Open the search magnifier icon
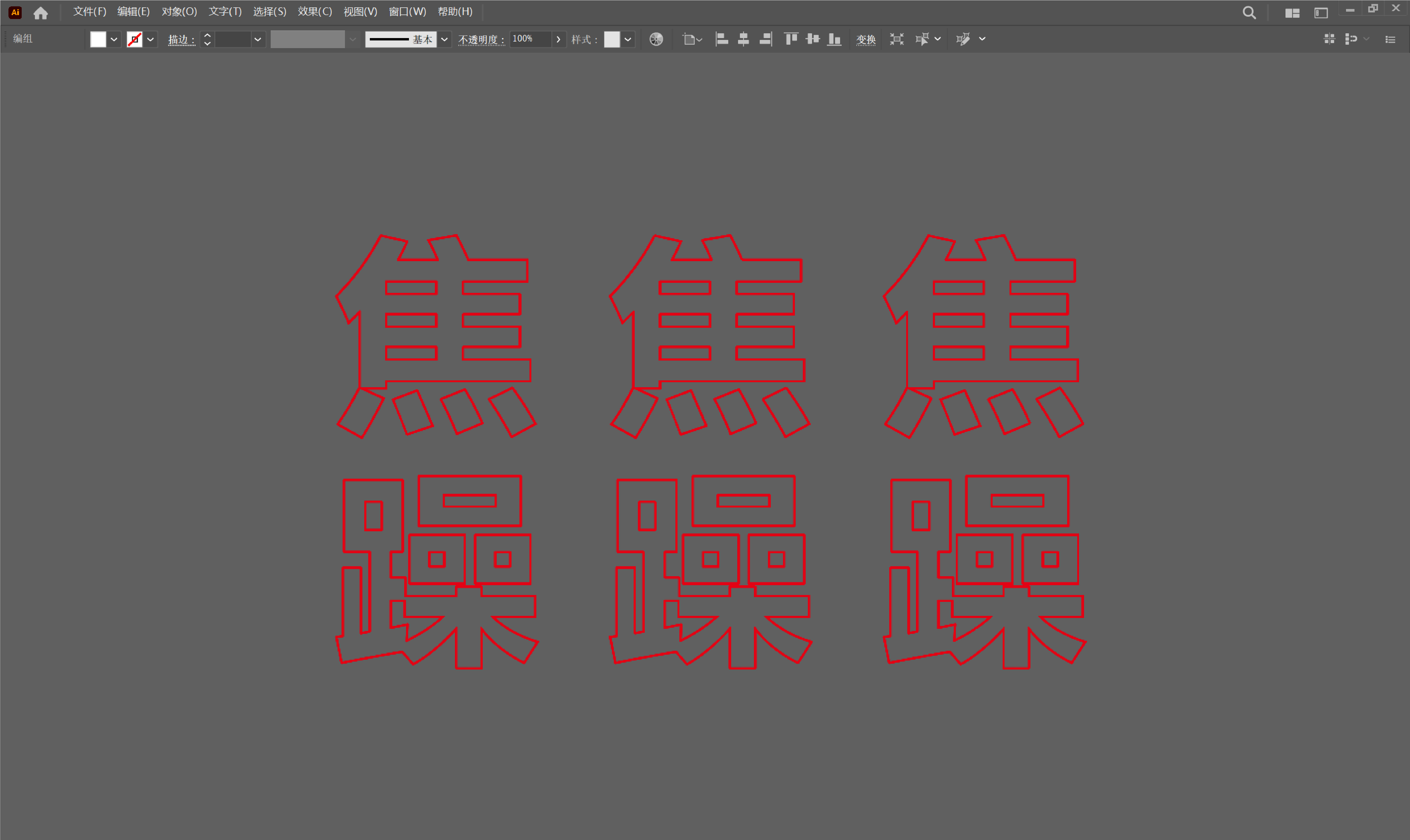The image size is (1410, 840). click(1249, 12)
